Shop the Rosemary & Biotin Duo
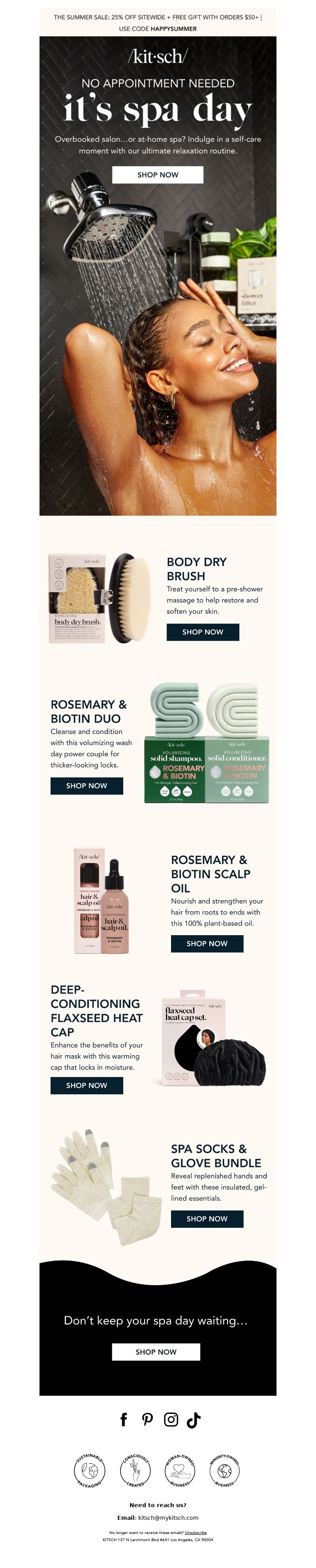316x1568 pixels. pos(87,786)
